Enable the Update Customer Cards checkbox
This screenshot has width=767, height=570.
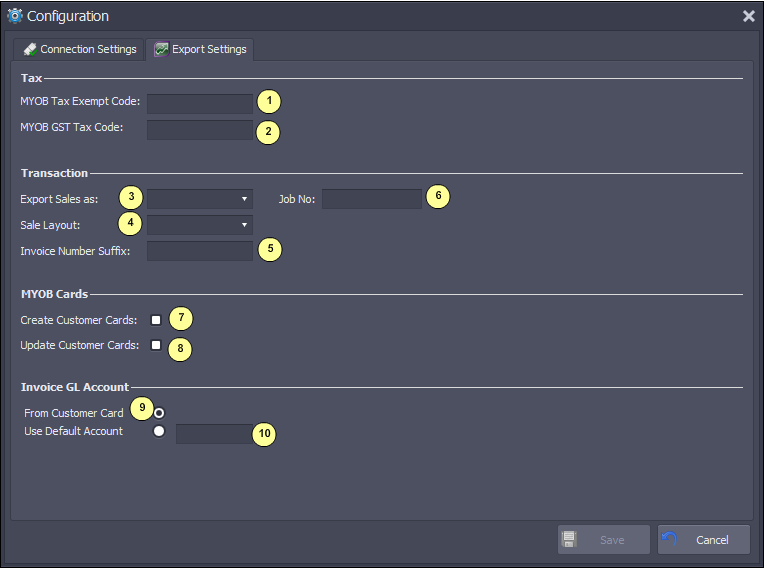pyautogui.click(x=156, y=345)
